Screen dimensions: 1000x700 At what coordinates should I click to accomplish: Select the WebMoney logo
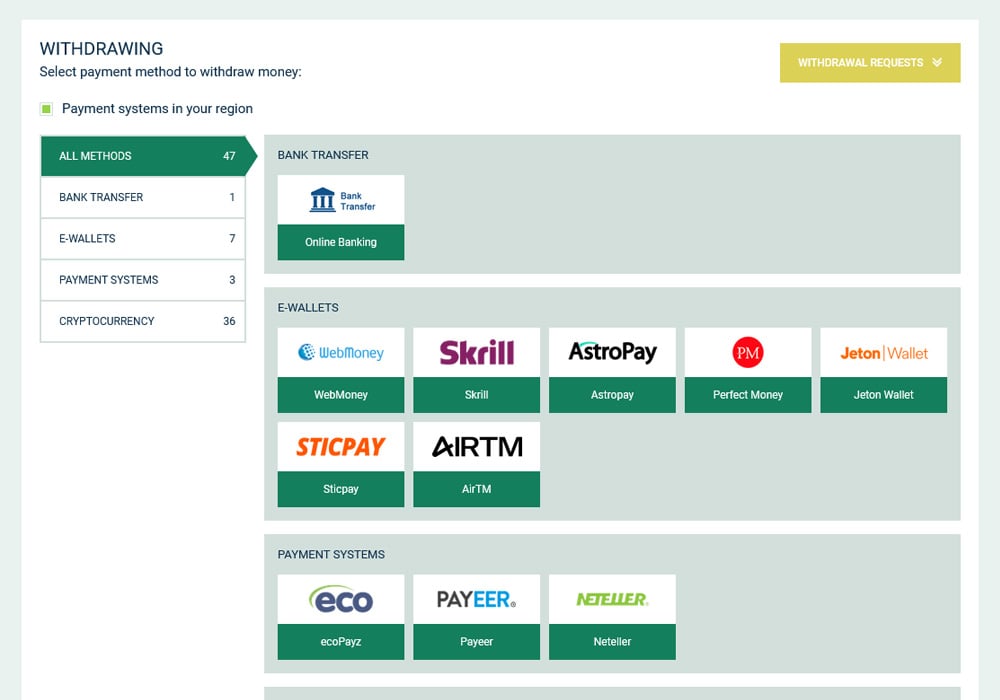(341, 353)
